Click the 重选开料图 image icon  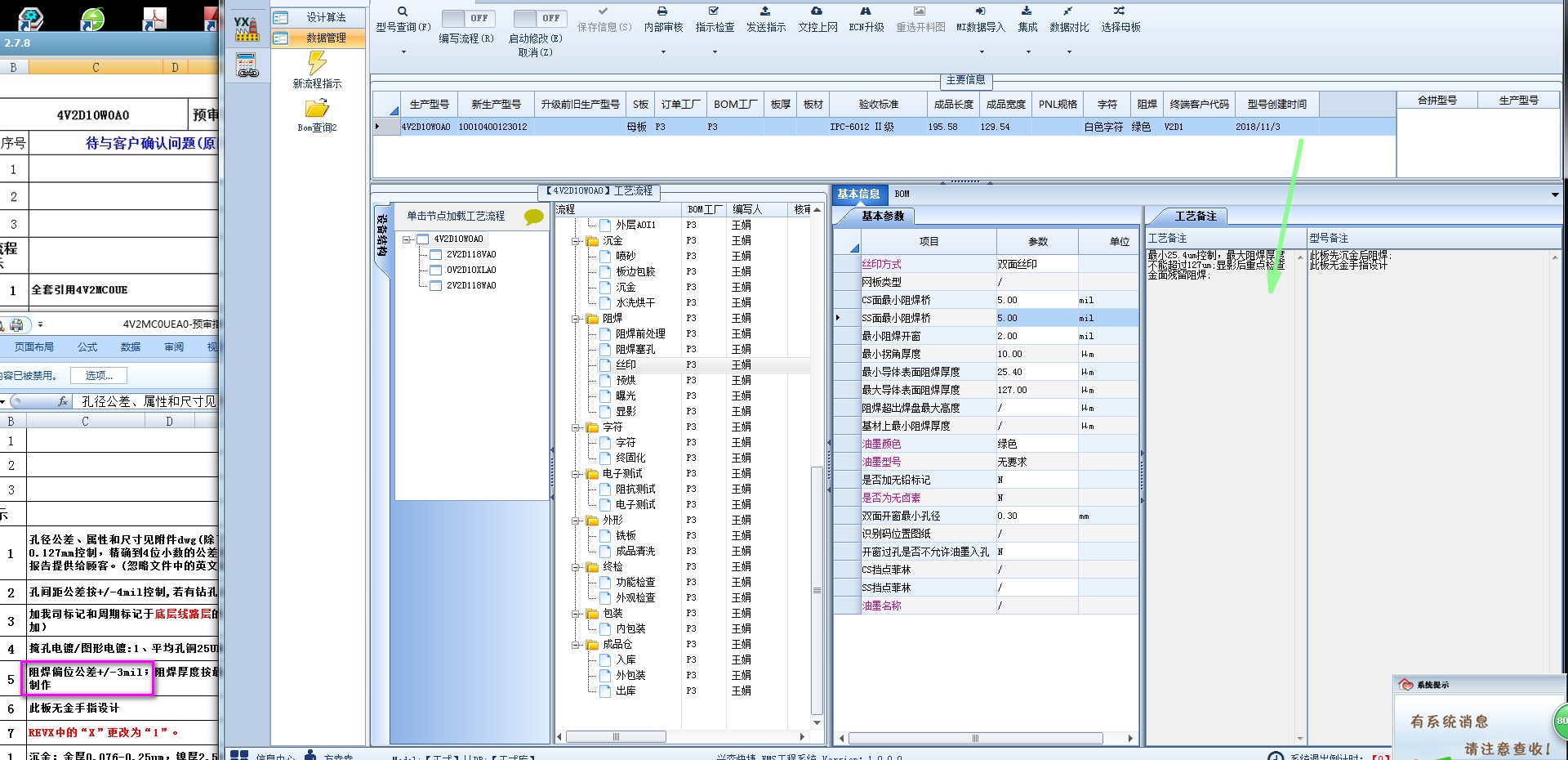tap(920, 11)
